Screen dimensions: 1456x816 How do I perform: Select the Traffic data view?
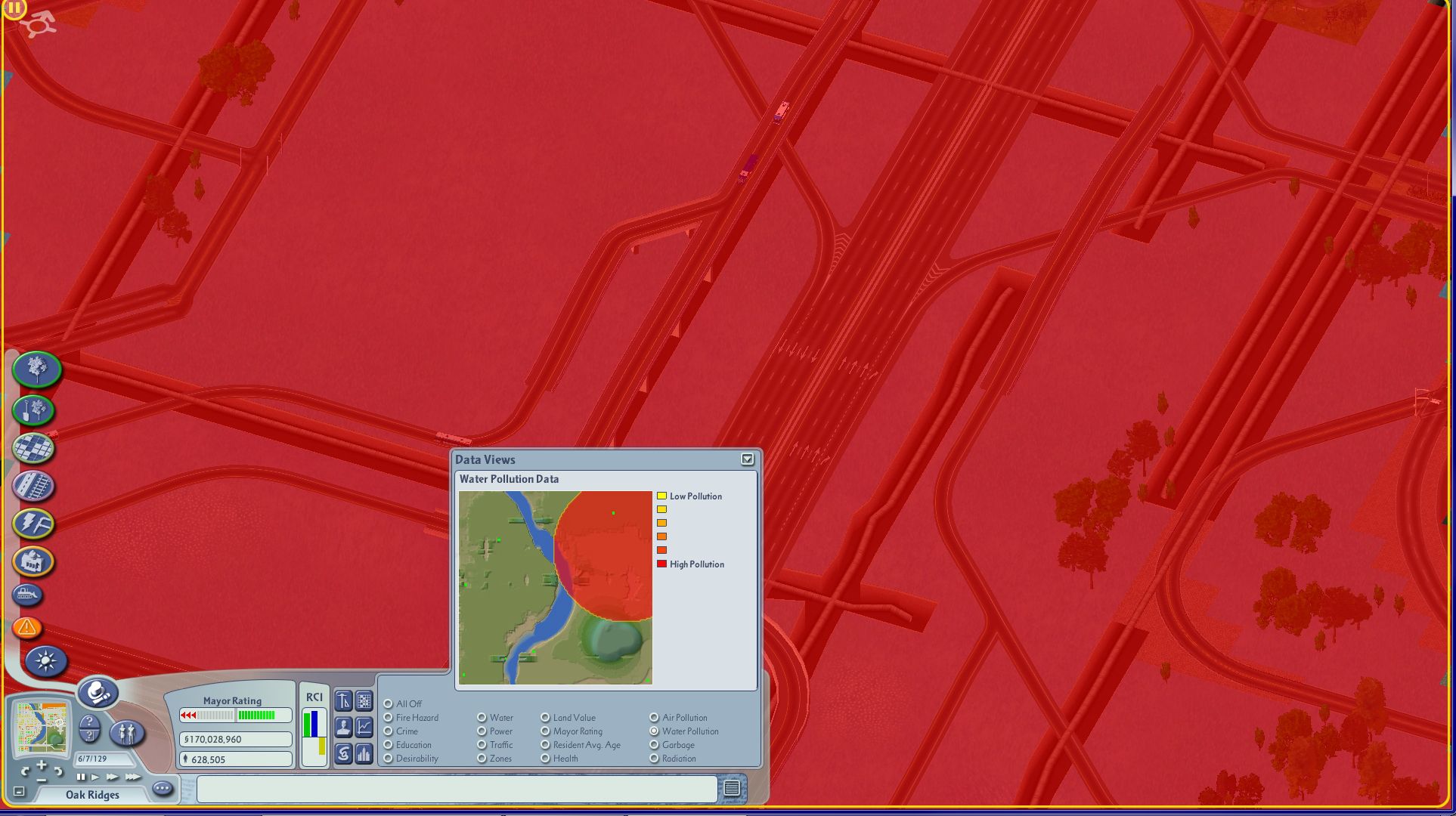pyautogui.click(x=494, y=744)
